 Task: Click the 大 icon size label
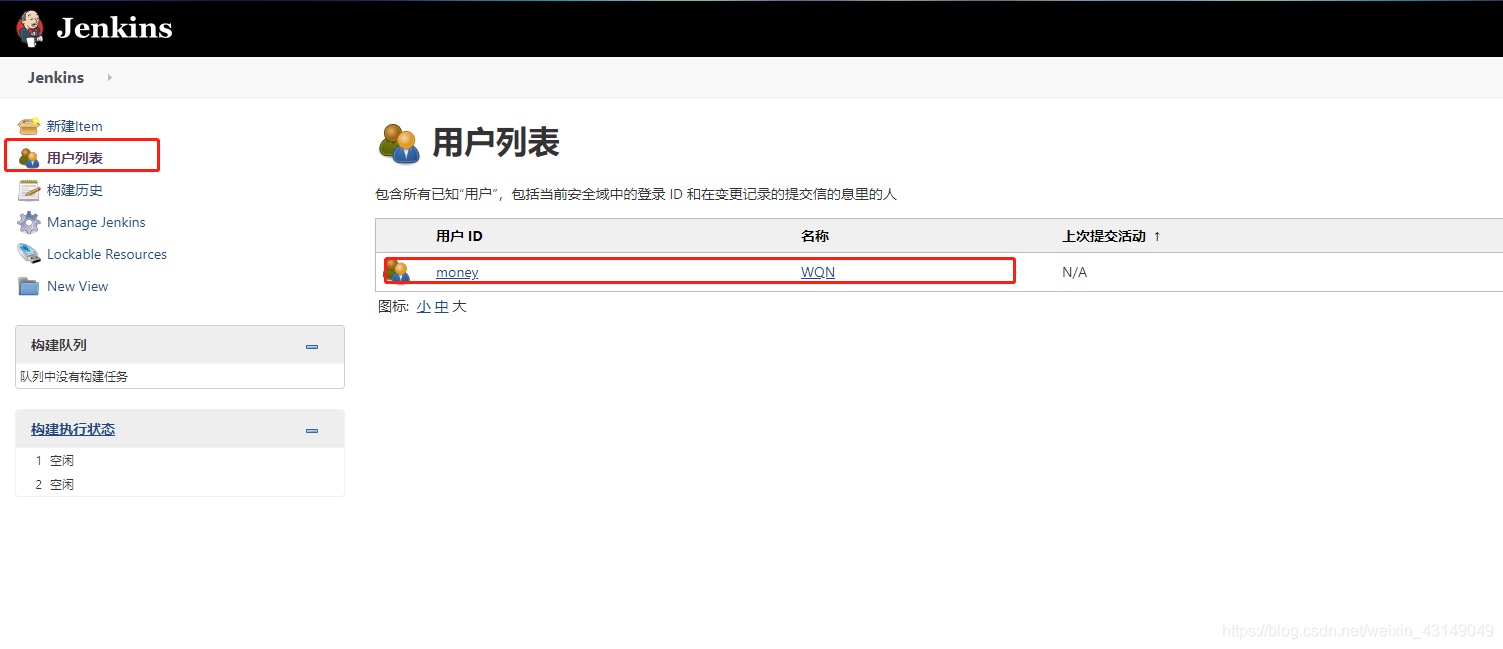click(x=459, y=307)
